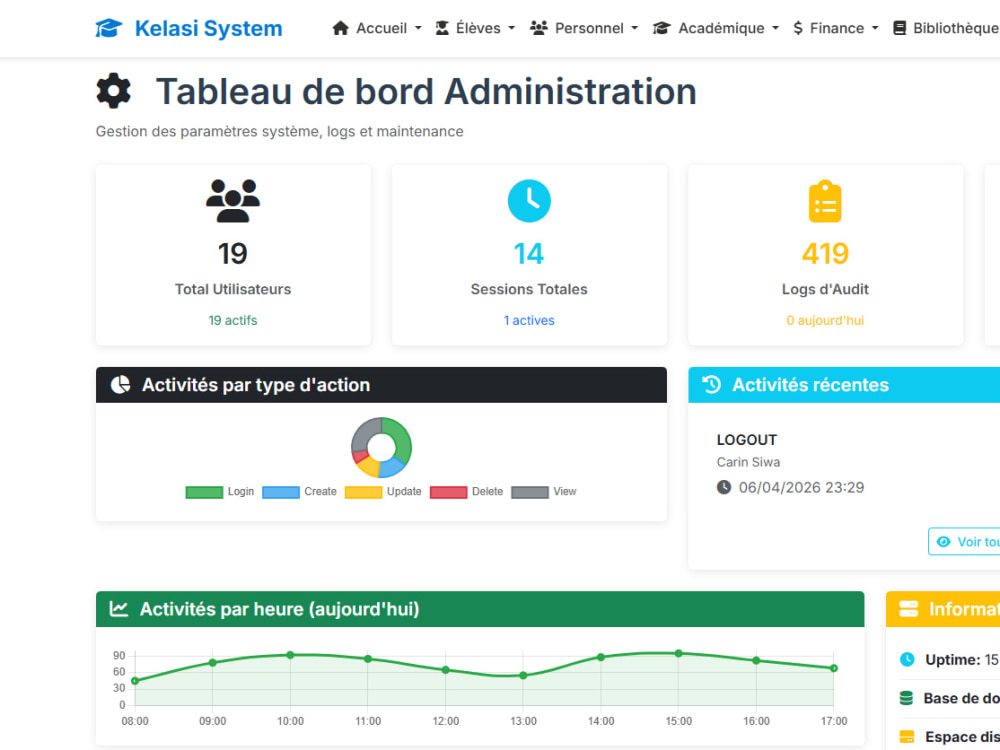Click the history icon in Activités récentes header
1000x750 pixels.
pyautogui.click(x=712, y=385)
